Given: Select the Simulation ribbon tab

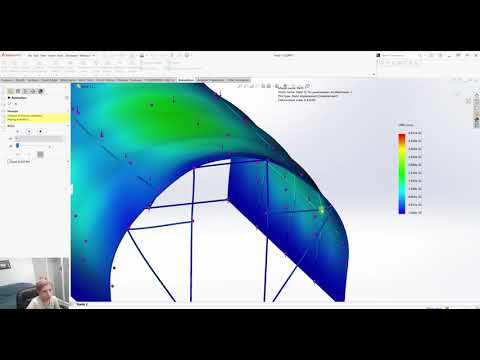Looking at the screenshot, I should tap(186, 80).
